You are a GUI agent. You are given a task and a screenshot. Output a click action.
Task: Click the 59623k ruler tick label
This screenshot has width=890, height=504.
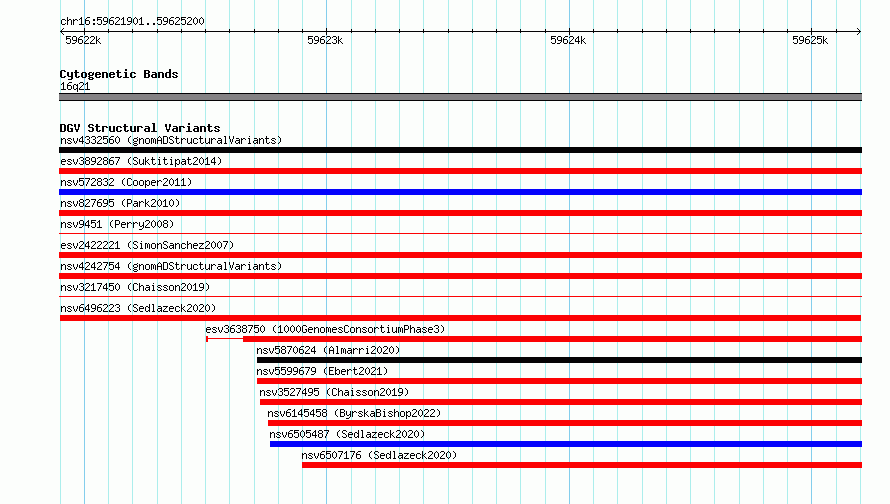[x=325, y=40]
